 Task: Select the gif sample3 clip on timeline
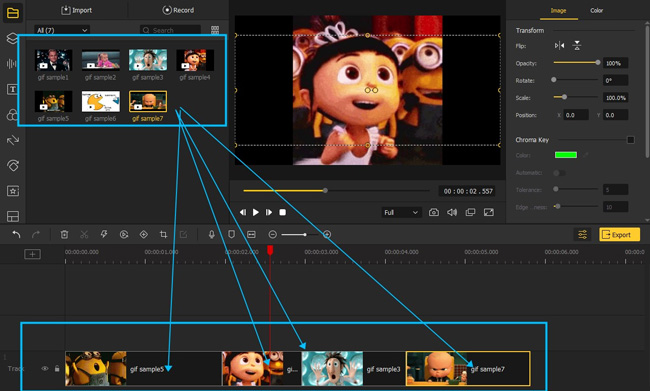click(354, 369)
